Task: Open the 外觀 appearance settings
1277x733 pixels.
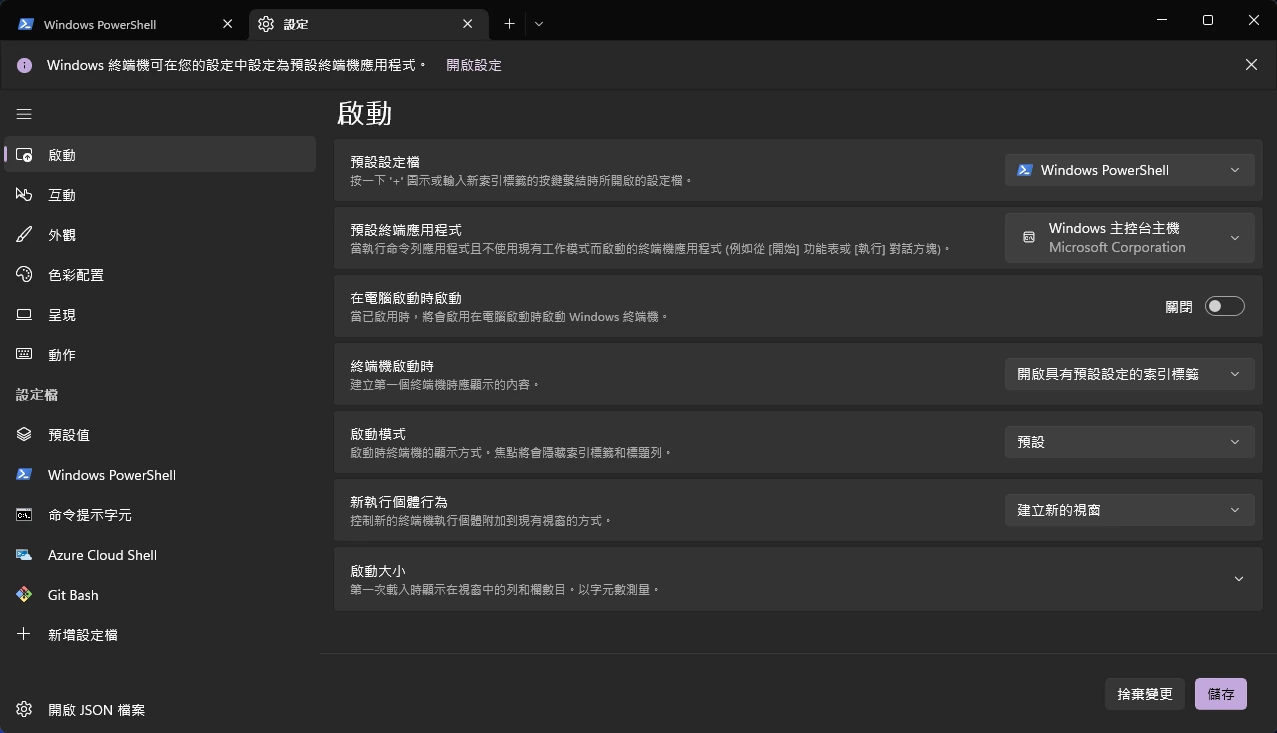Action: [x=62, y=235]
